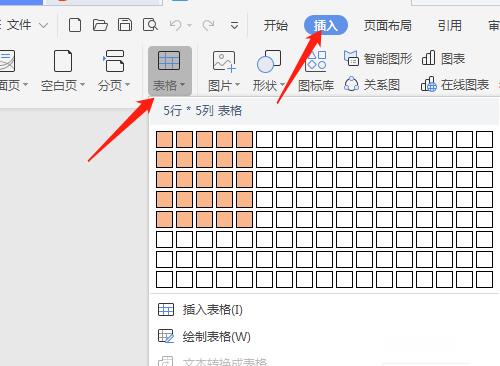Expand the 空白页 blank page dropdown
The width and height of the screenshot is (500, 366).
pos(63,71)
